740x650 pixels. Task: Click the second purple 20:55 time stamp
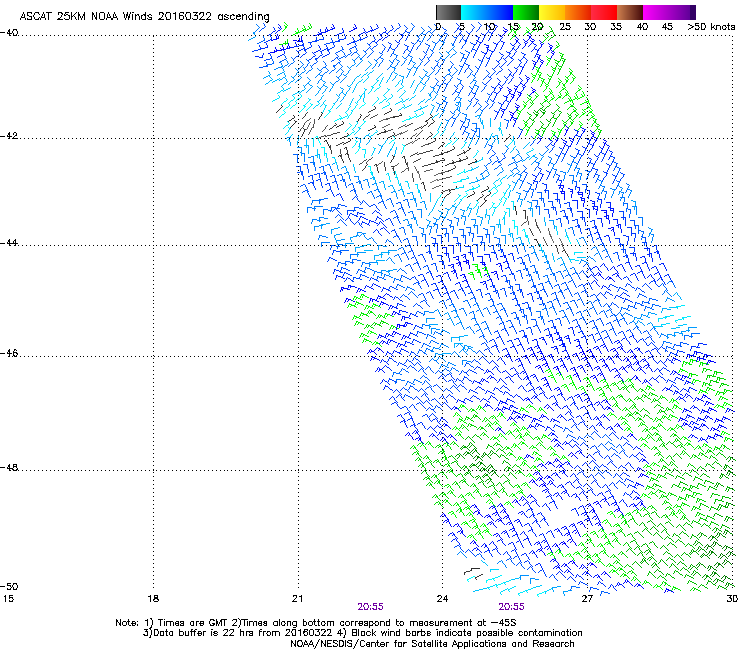(x=512, y=607)
